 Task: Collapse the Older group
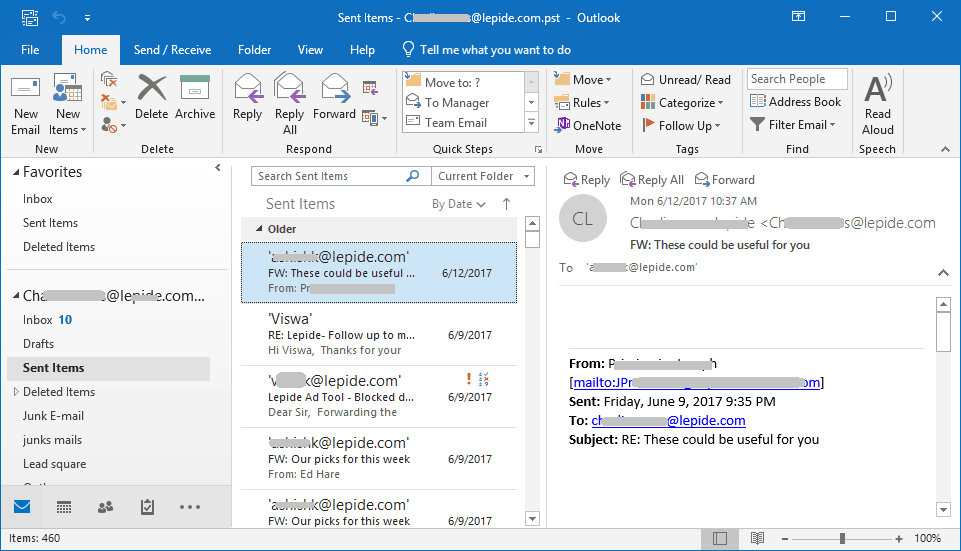point(259,229)
